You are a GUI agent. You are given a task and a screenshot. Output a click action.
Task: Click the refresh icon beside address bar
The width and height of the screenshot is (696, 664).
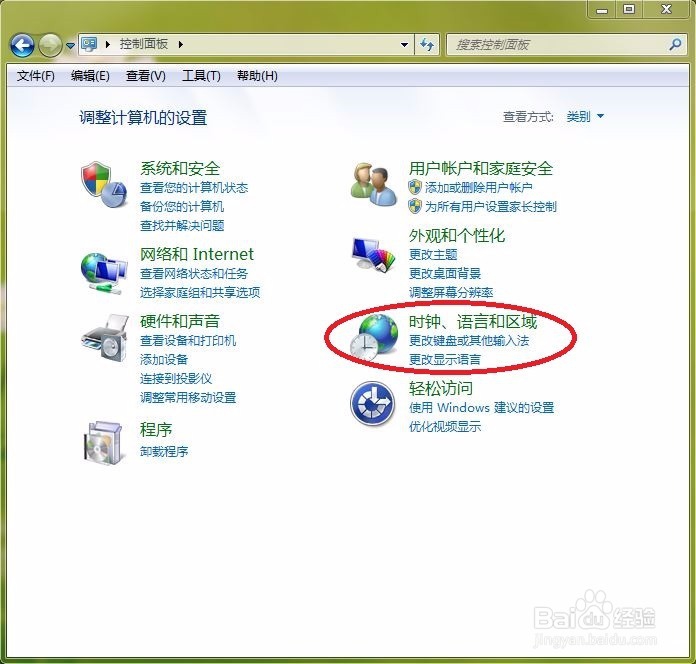[x=427, y=44]
